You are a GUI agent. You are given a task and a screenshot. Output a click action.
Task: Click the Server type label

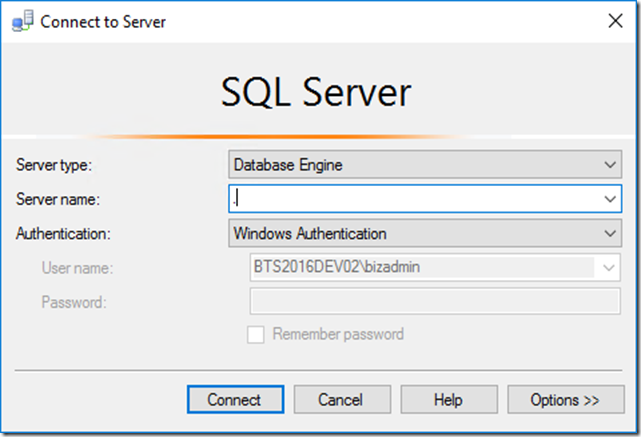click(x=54, y=165)
